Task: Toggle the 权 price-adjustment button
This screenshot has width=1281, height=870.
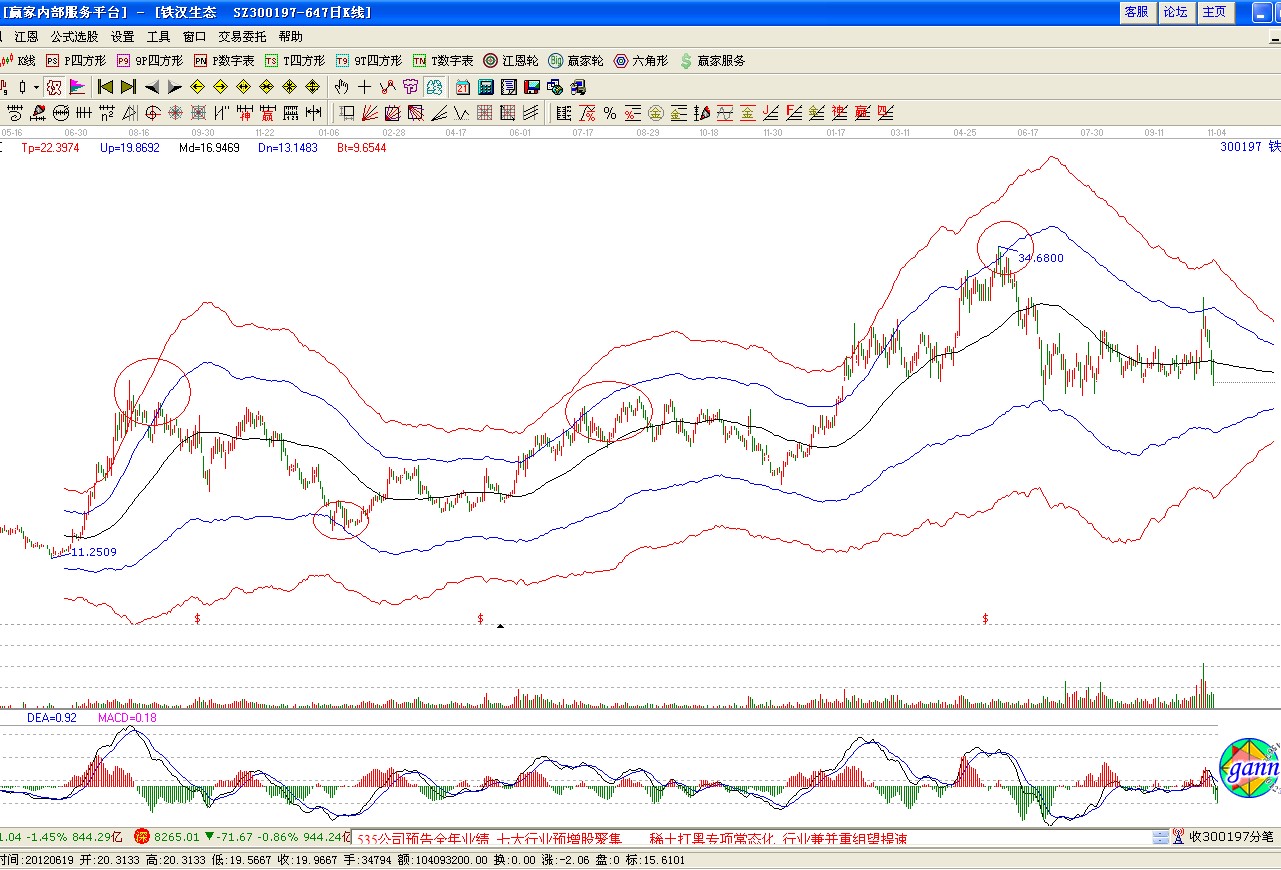Action: [54, 87]
